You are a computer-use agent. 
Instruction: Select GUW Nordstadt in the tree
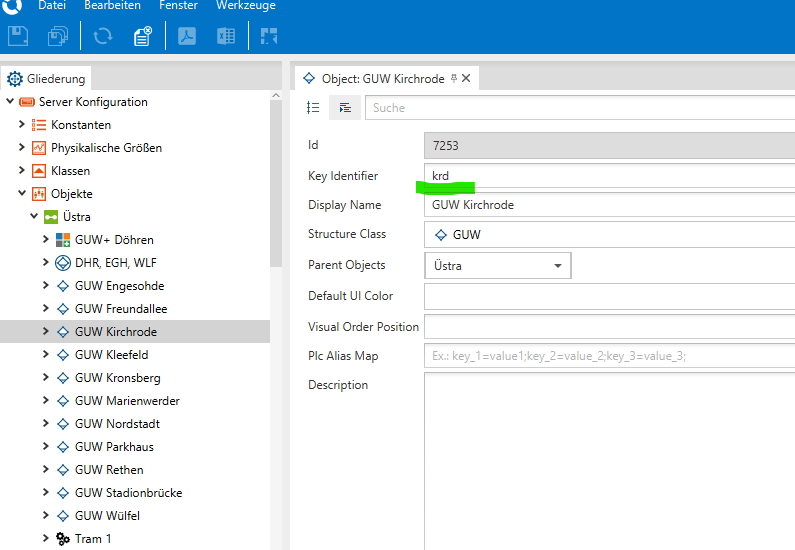[x=117, y=424]
